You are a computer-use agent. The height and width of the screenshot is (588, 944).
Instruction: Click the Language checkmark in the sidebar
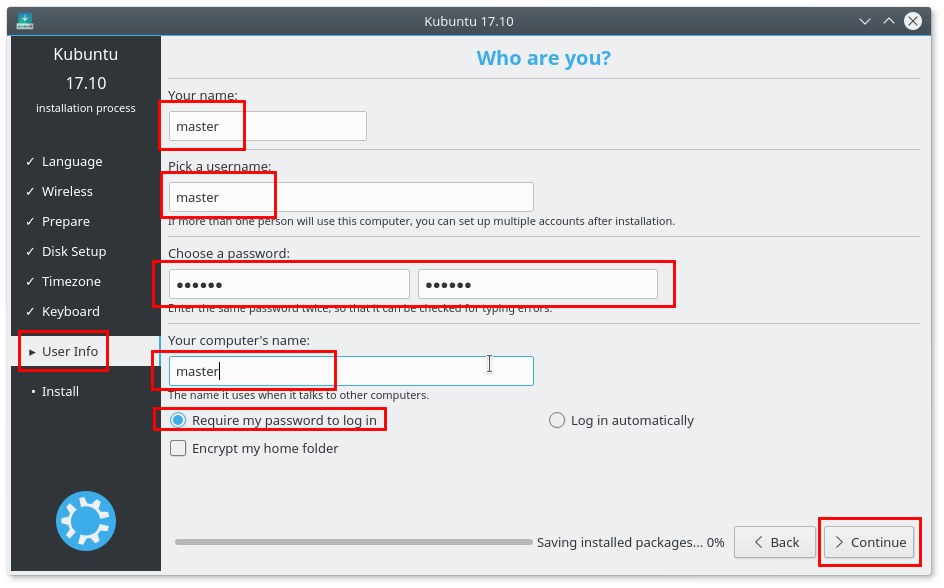pos(28,161)
